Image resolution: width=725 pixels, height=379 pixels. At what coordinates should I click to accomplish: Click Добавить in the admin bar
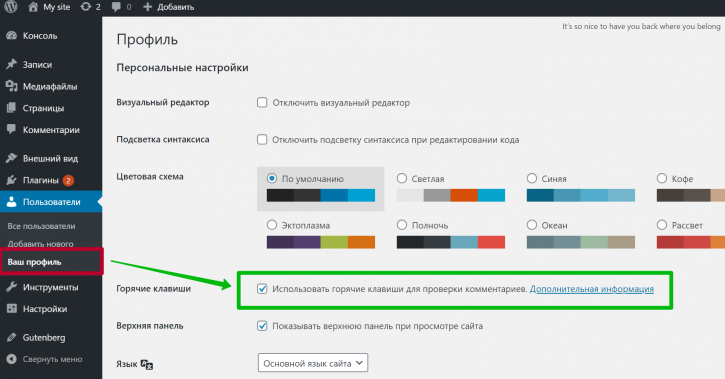click(175, 7)
